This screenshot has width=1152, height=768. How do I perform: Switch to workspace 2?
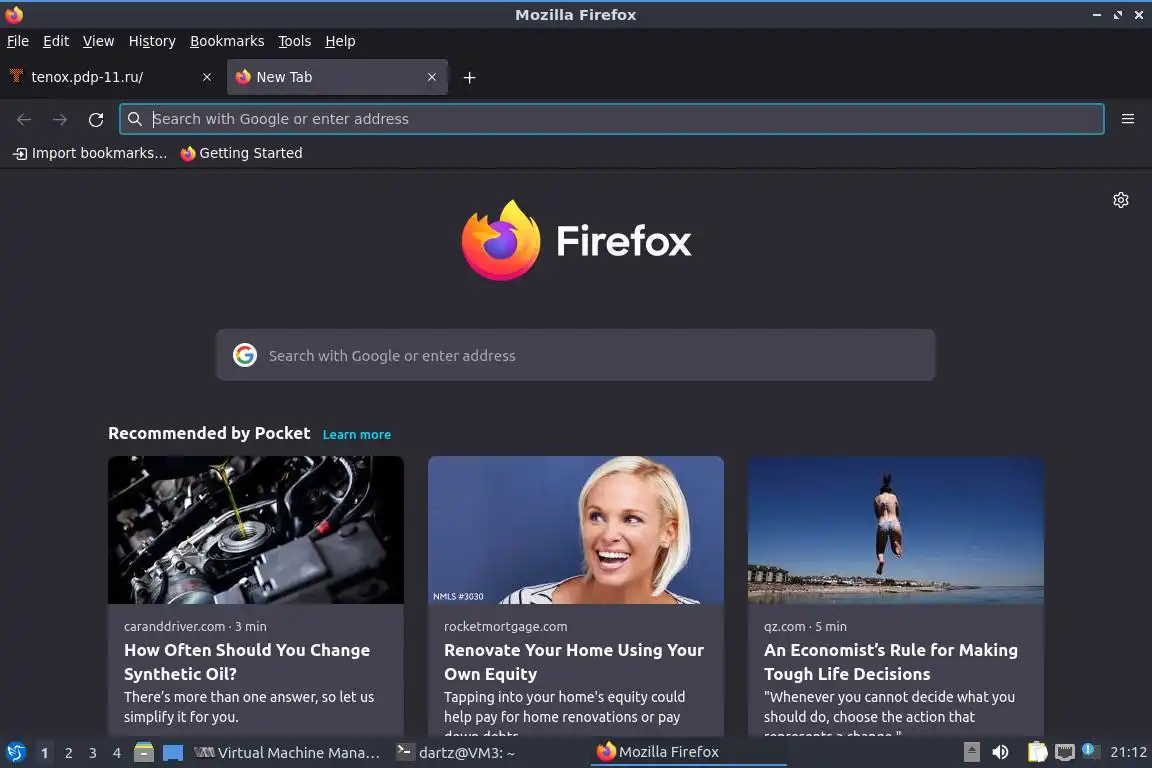68,753
